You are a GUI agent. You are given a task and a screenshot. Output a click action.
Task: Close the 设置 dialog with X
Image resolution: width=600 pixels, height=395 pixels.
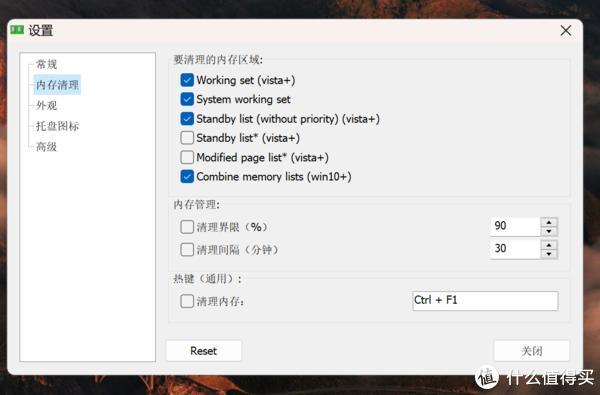pos(566,30)
